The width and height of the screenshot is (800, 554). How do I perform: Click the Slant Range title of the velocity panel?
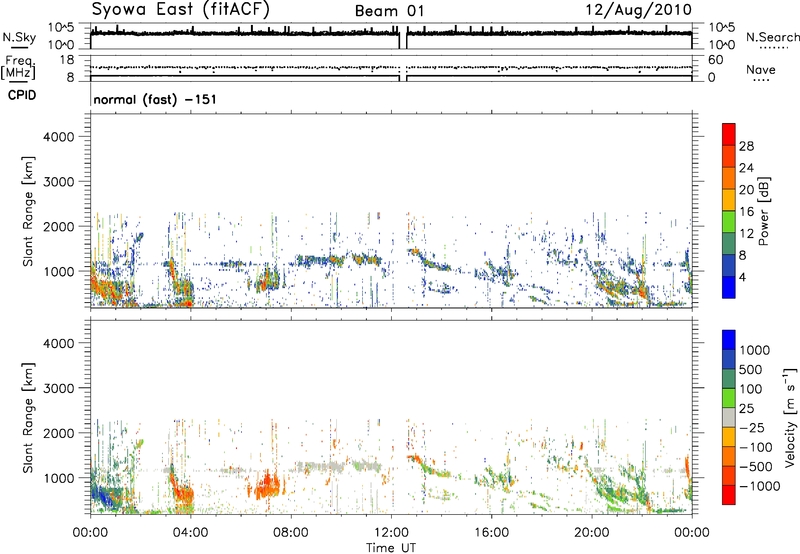coord(28,418)
